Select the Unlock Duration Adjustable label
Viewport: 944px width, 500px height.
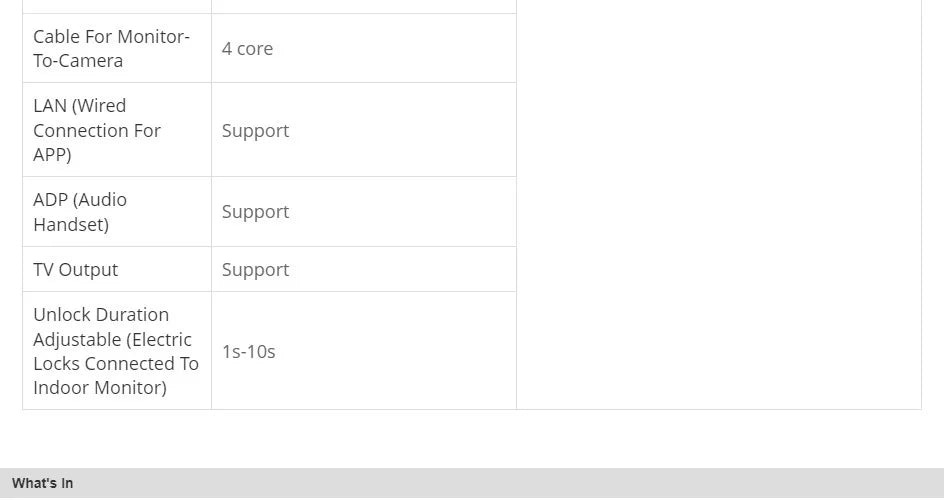116,351
